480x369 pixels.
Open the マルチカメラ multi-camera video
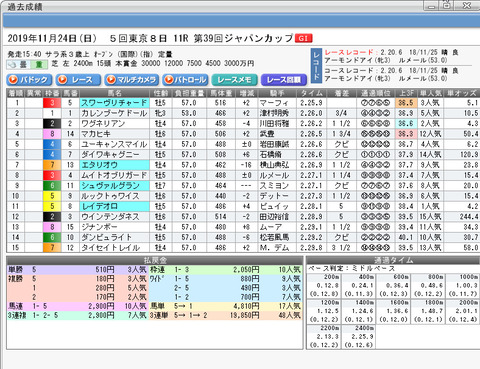pyautogui.click(x=132, y=80)
